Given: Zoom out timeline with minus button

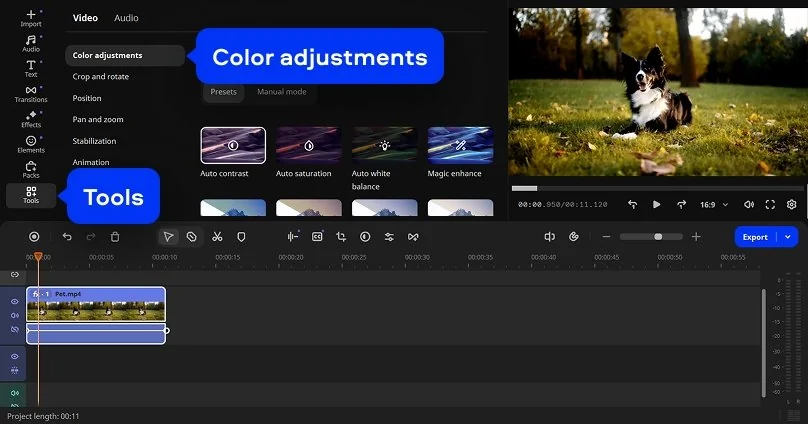Looking at the screenshot, I should (x=606, y=236).
